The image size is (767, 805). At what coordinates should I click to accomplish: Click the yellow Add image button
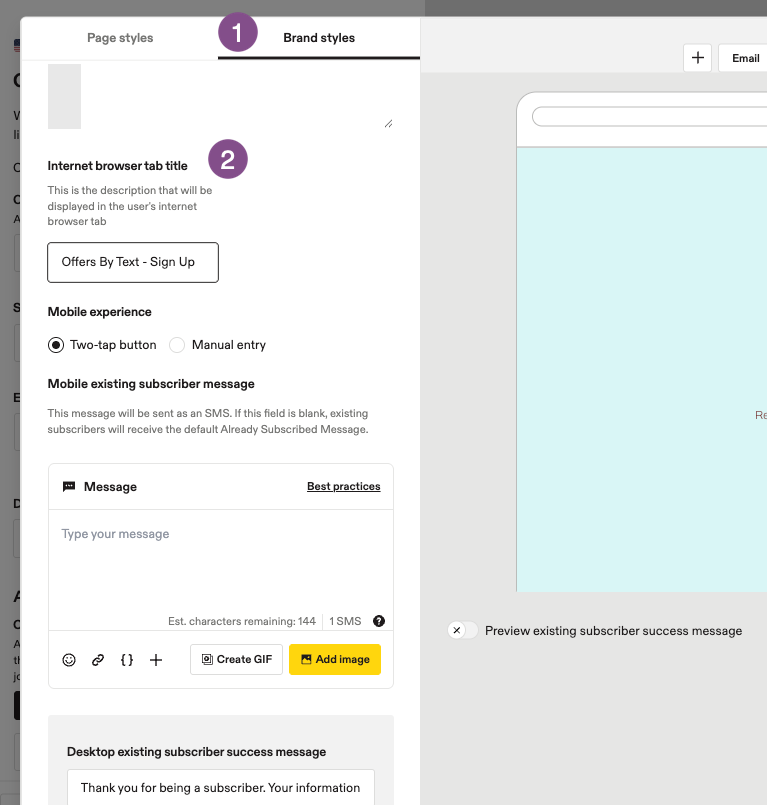[x=335, y=659]
